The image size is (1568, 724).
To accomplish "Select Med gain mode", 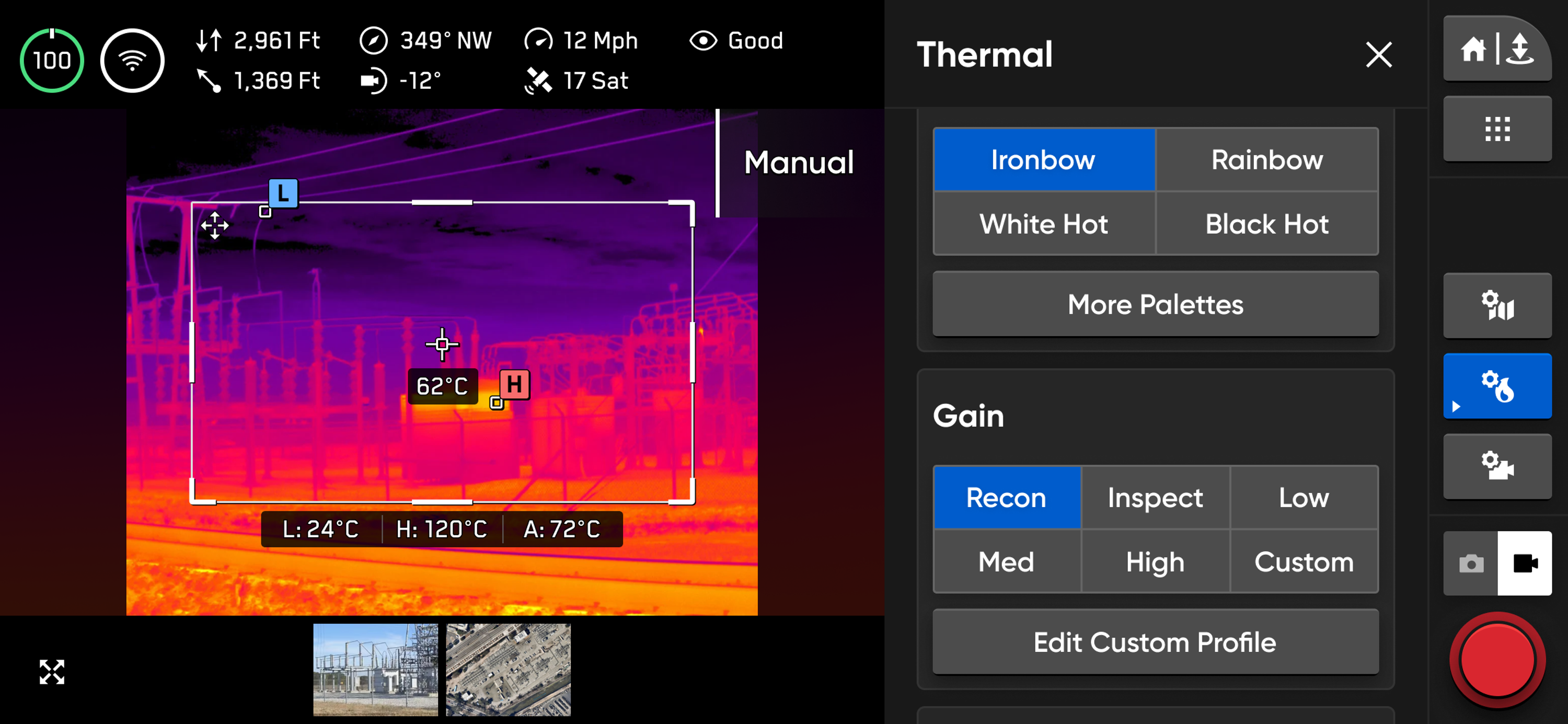I will coord(1007,561).
